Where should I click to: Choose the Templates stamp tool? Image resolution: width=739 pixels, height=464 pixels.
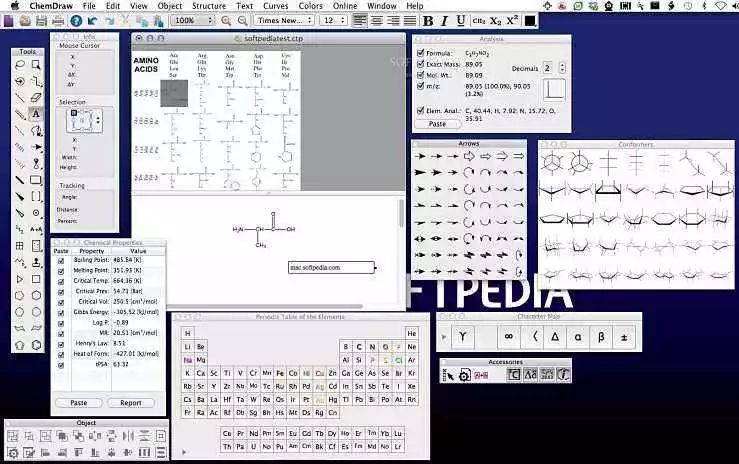coord(36,262)
